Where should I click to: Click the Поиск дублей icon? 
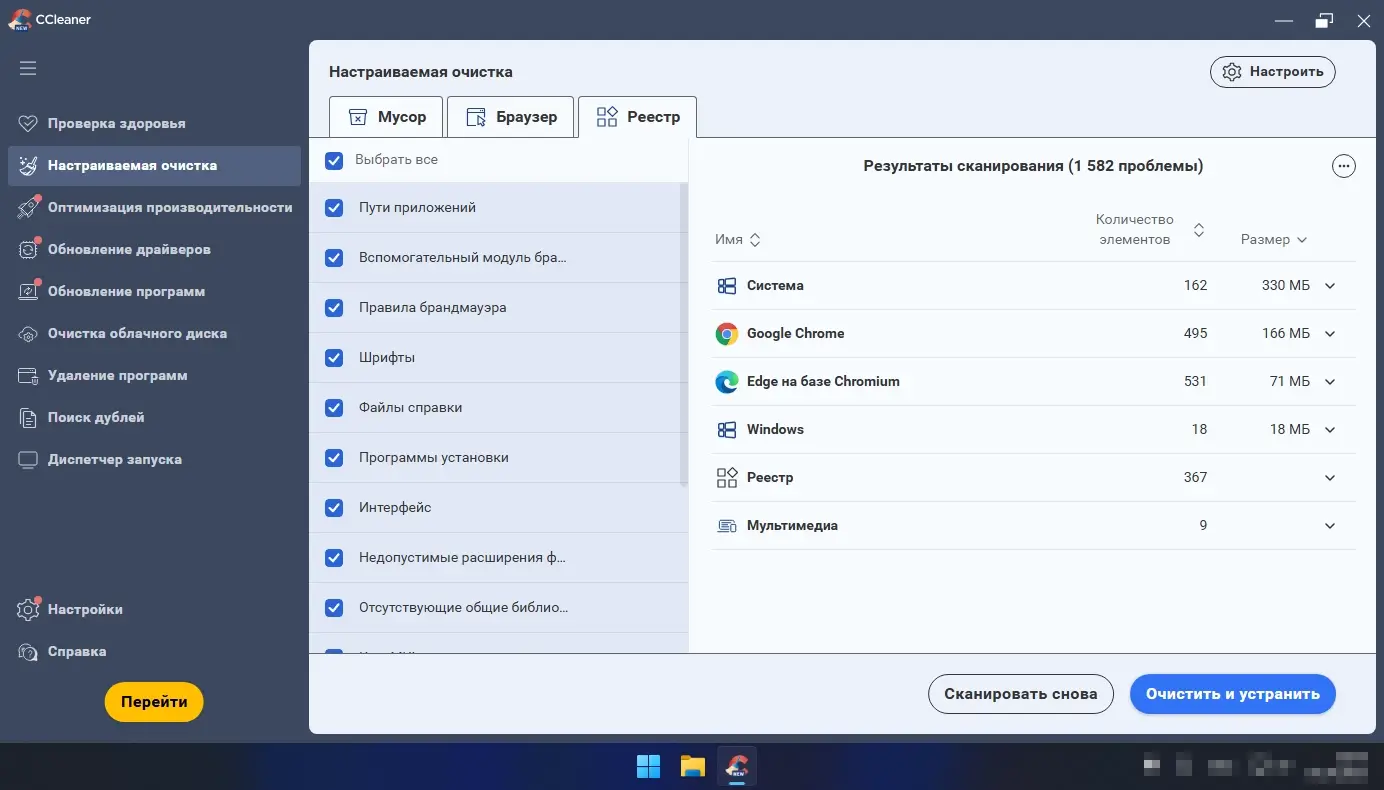coord(28,418)
